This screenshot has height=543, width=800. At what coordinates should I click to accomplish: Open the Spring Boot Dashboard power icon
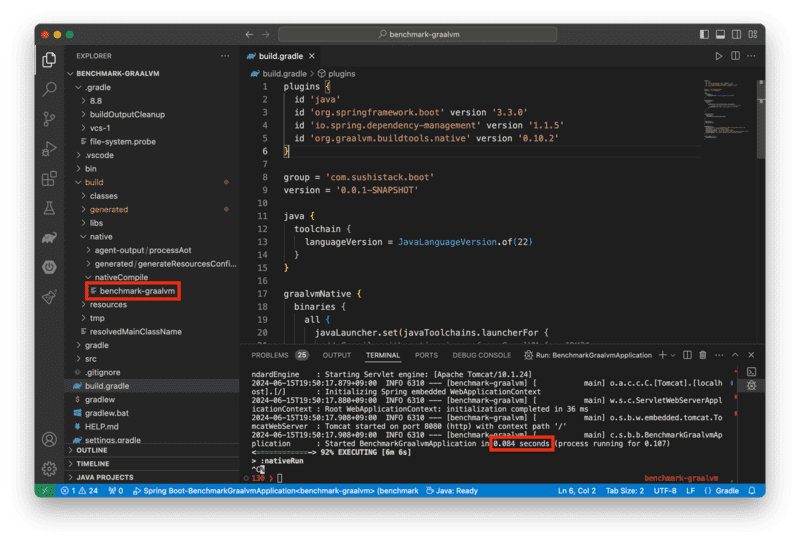[x=49, y=267]
